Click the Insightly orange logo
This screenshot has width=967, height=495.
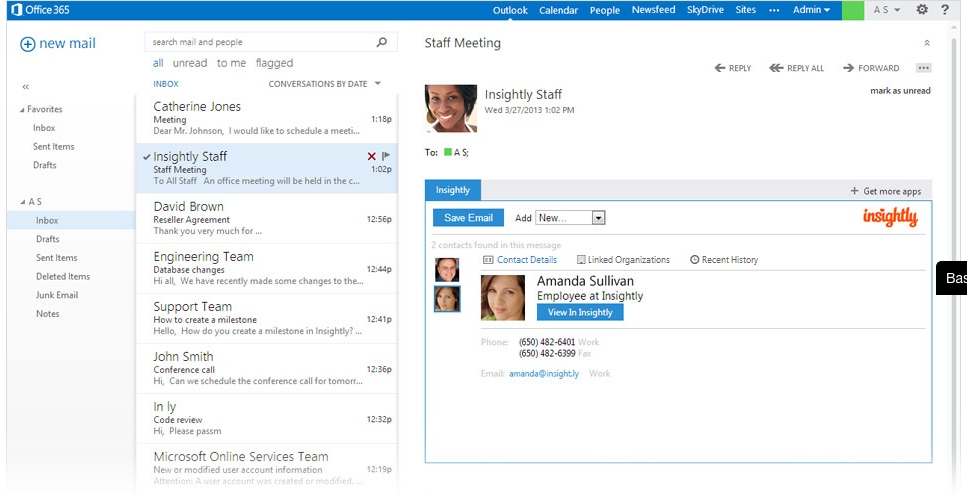click(890, 217)
